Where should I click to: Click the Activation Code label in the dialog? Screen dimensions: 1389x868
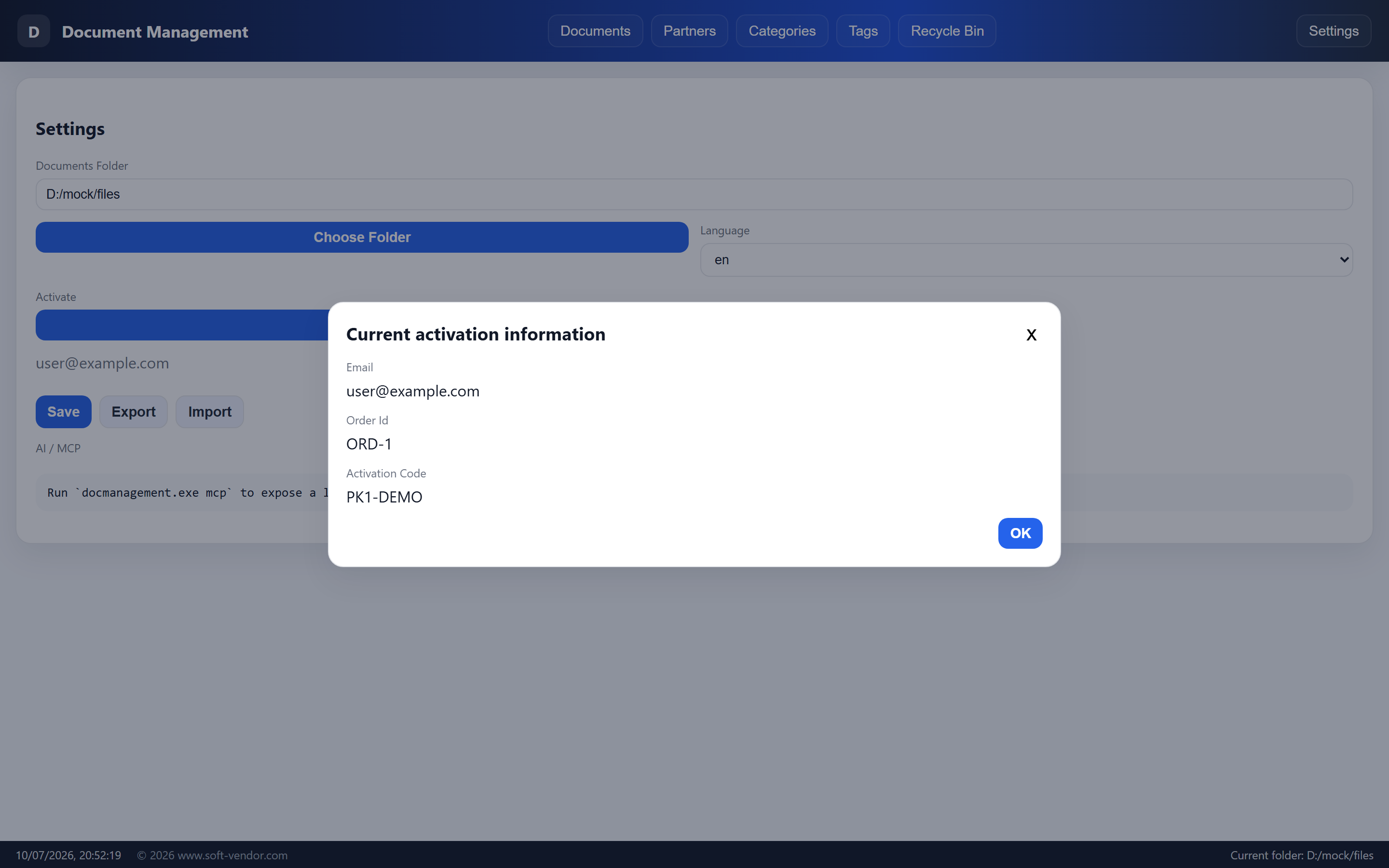[386, 474]
